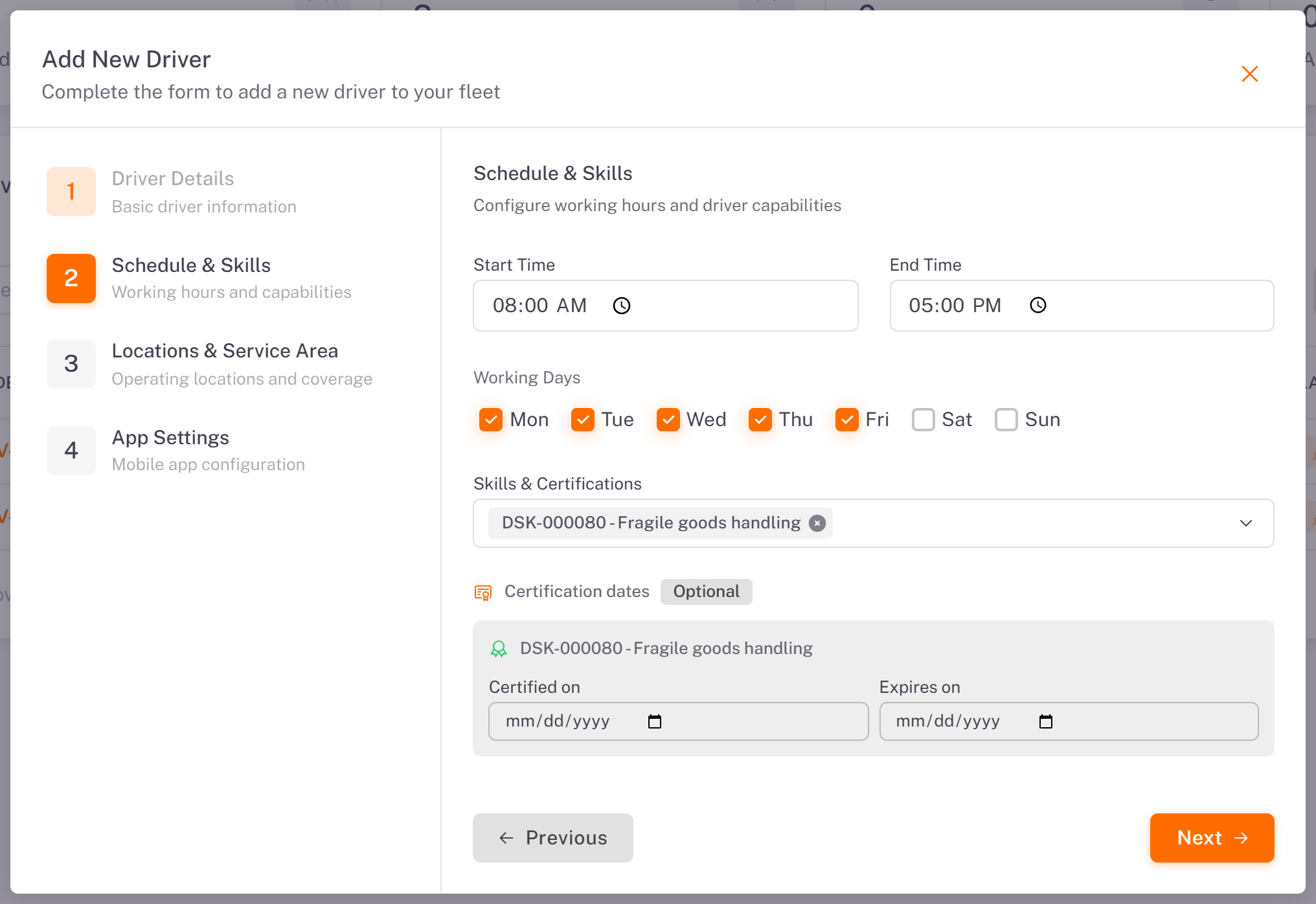The image size is (1316, 904).
Task: Focus the Start Time field showing 08:00 AM
Action: click(x=665, y=306)
